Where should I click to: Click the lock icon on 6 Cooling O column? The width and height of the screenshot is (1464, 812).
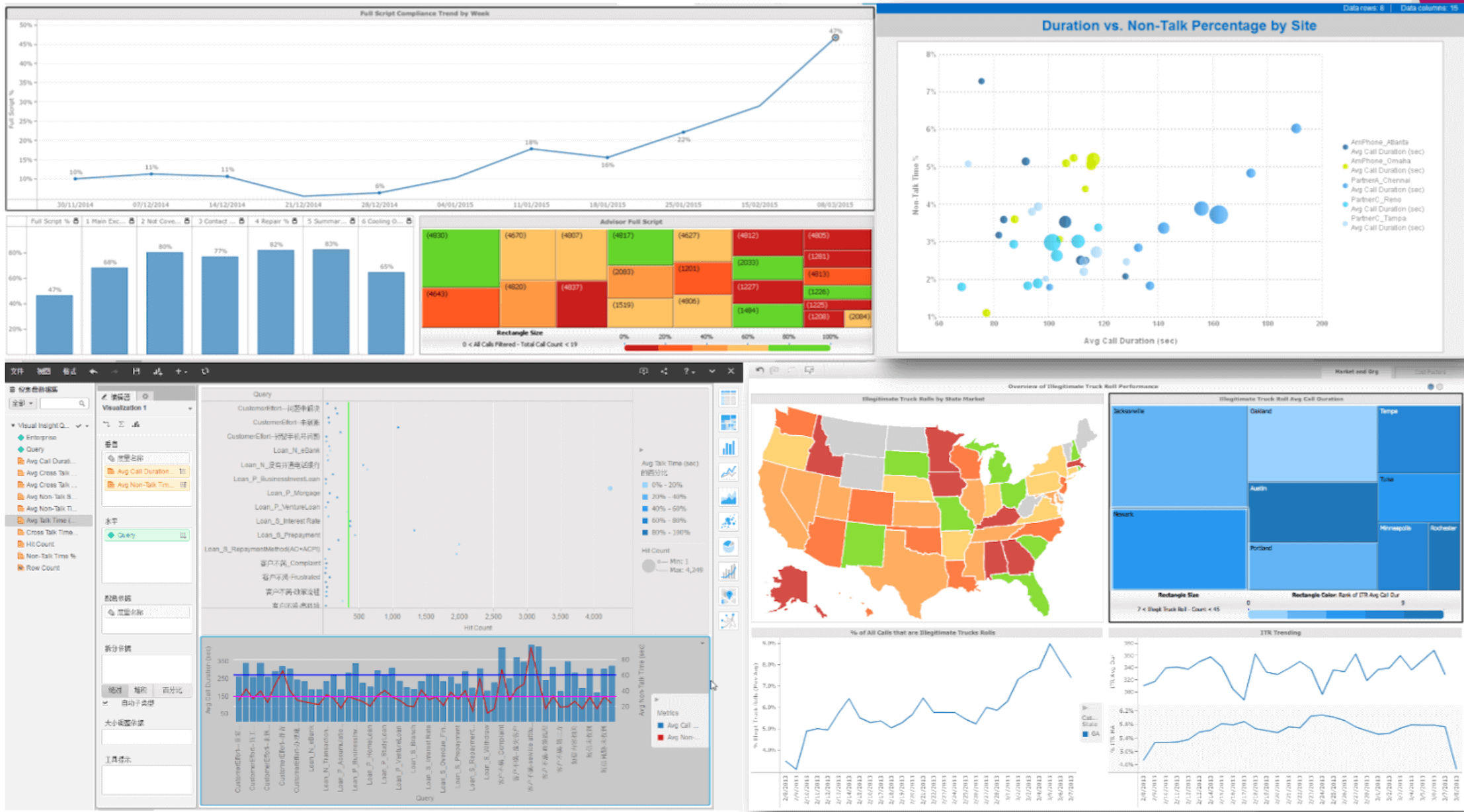click(409, 221)
